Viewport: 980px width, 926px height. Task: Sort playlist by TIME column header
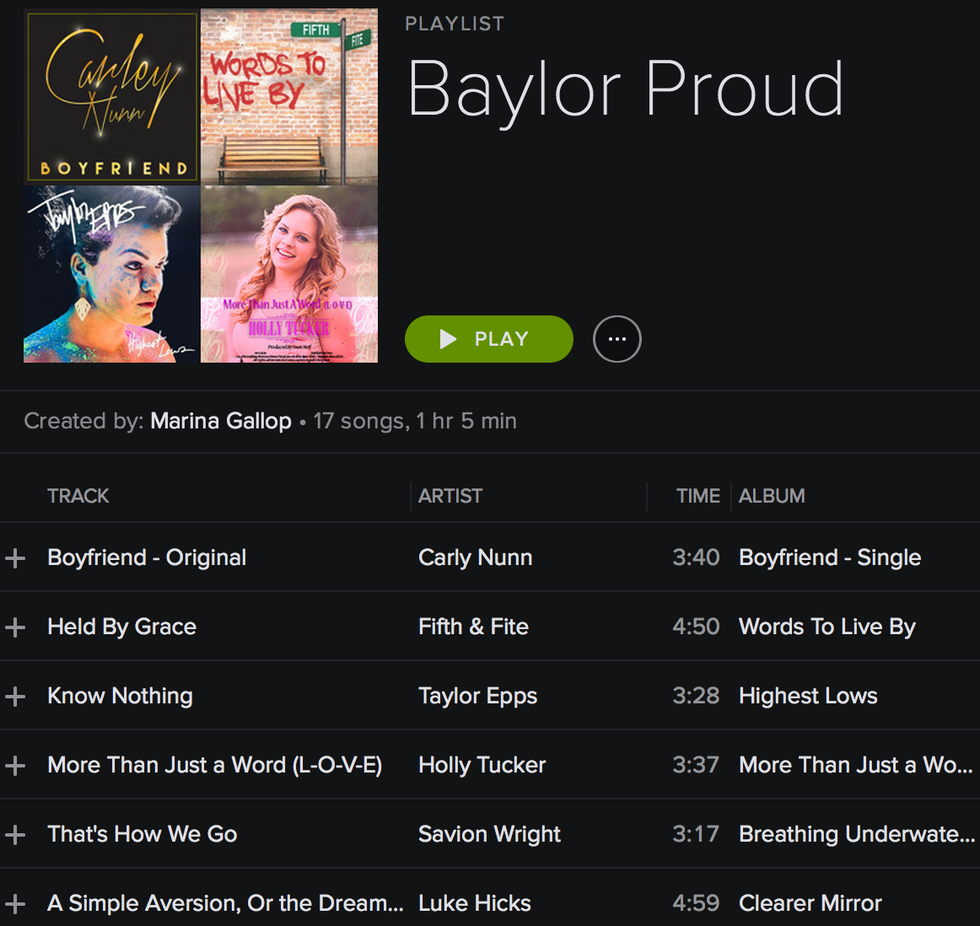(697, 496)
